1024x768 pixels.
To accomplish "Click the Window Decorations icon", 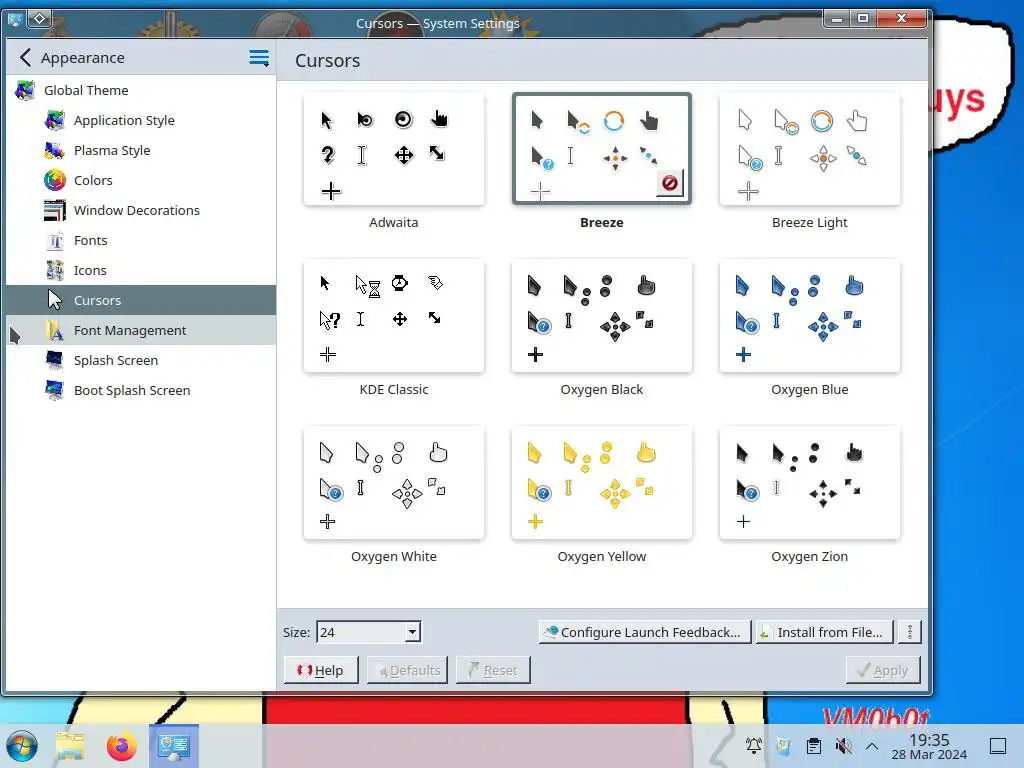I will [x=55, y=210].
